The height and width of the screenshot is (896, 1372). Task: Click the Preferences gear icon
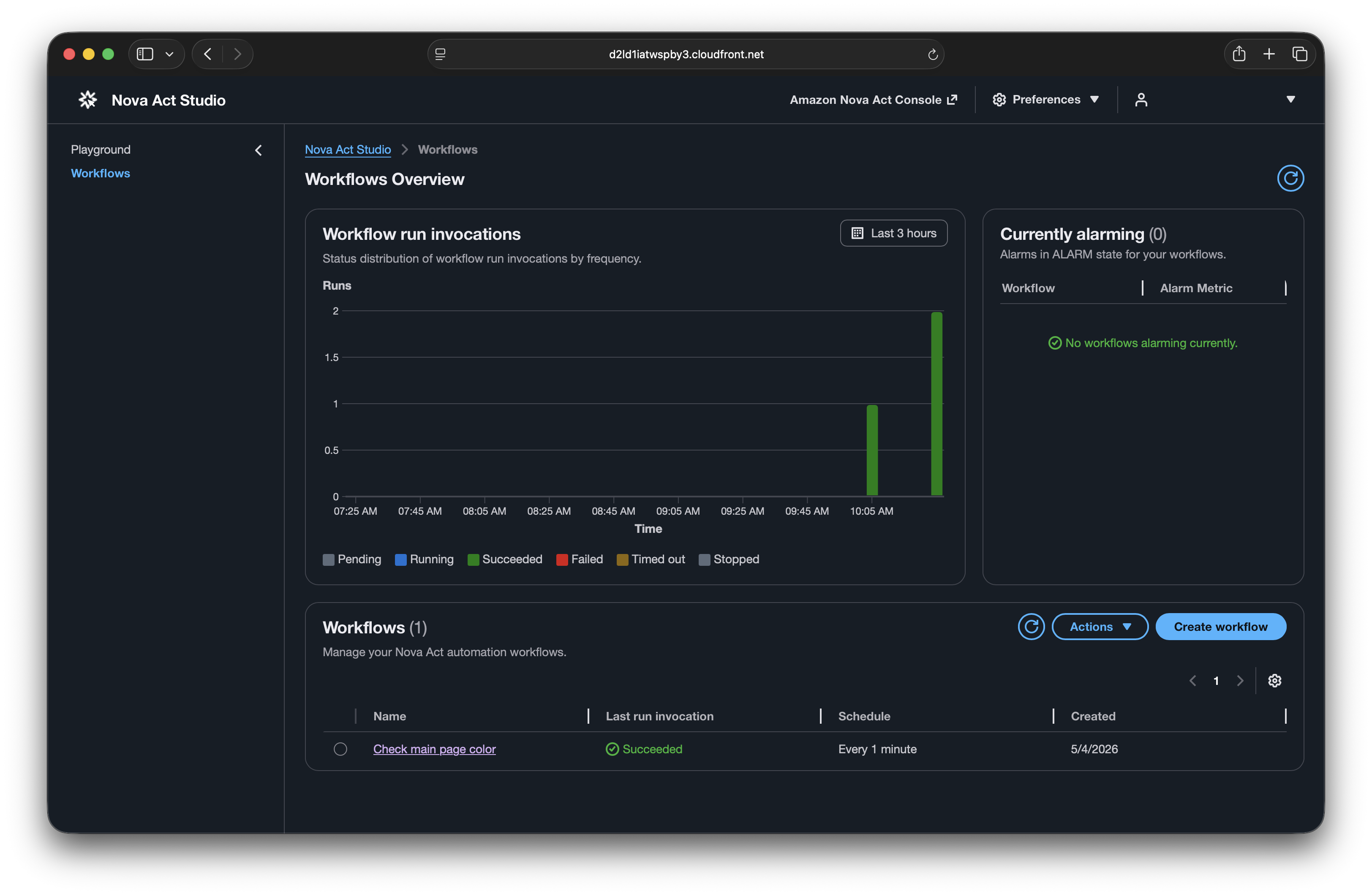[x=999, y=100]
